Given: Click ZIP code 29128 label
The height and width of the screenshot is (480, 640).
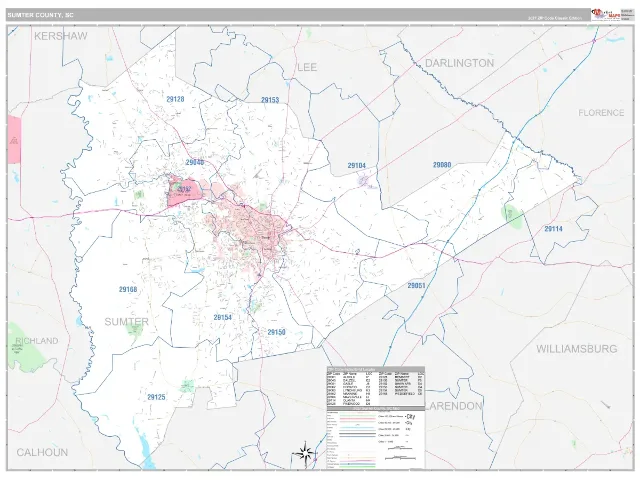Looking at the screenshot, I should tap(175, 99).
